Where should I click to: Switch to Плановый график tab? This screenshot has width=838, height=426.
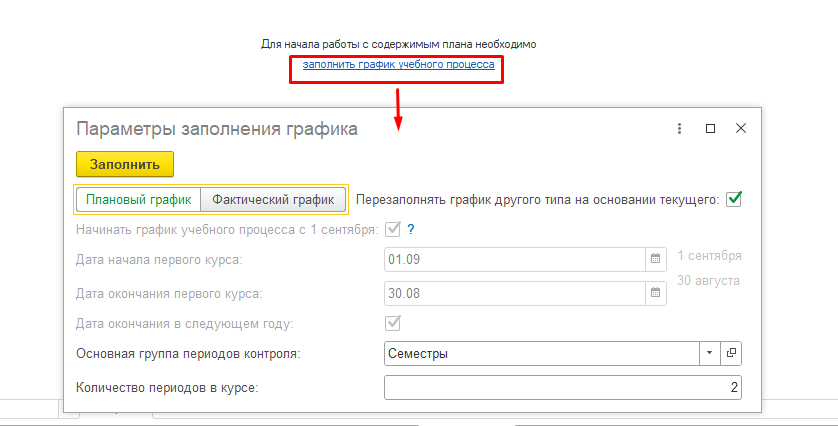point(138,200)
